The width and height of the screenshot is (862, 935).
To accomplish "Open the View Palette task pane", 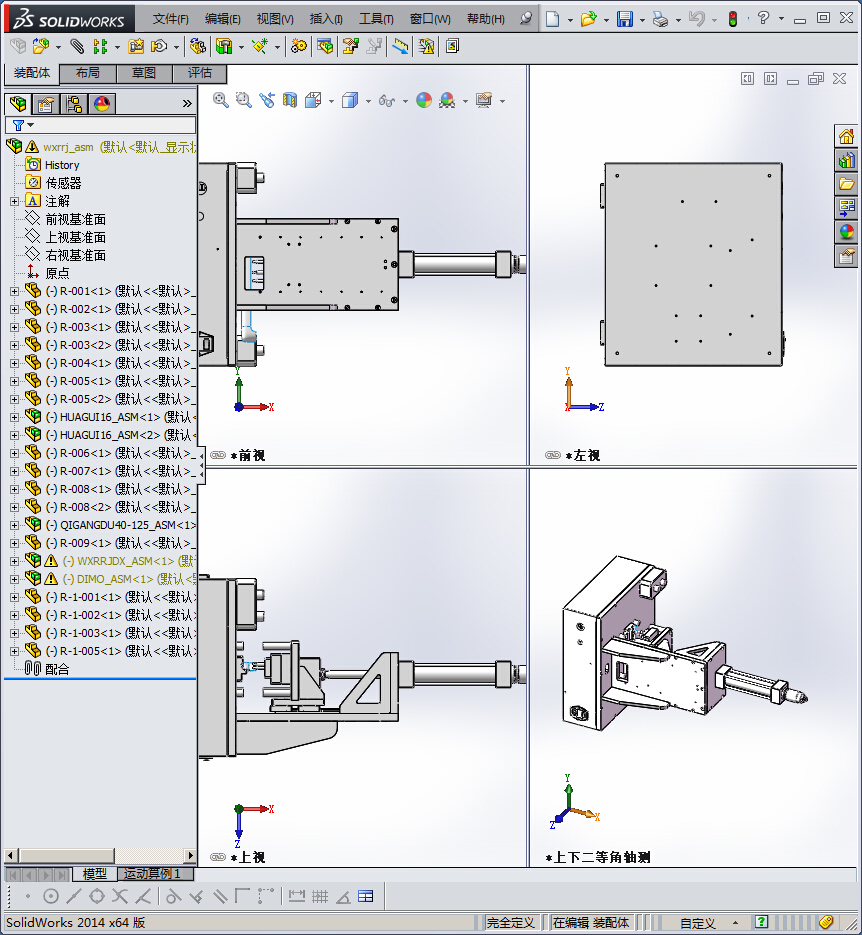I will tap(847, 208).
